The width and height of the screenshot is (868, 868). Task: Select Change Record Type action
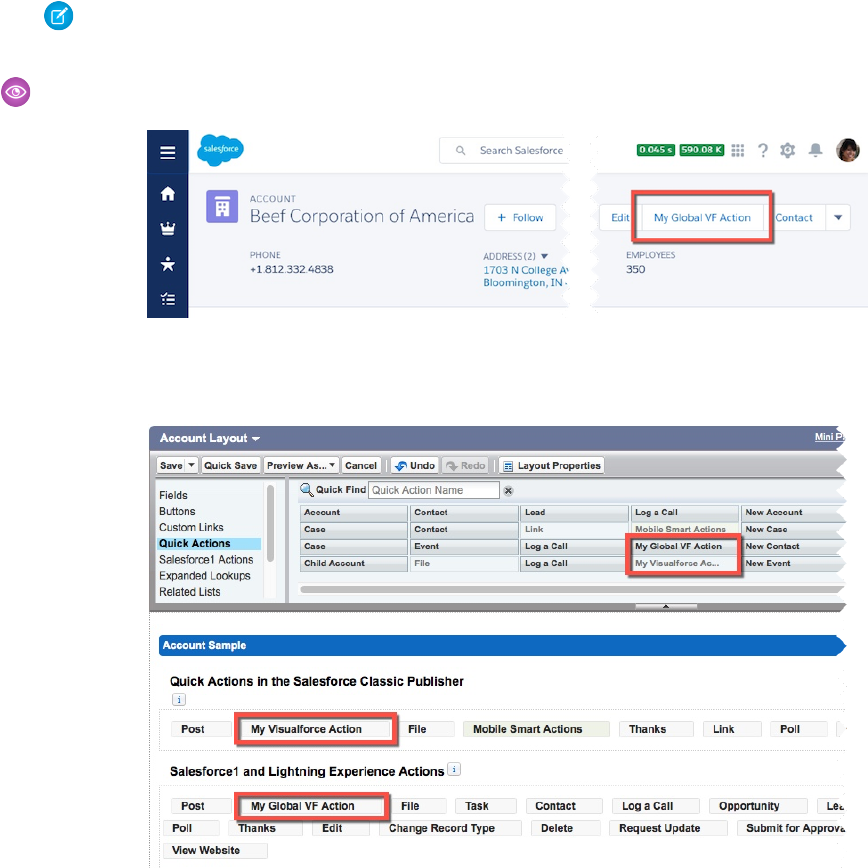[x=450, y=828]
